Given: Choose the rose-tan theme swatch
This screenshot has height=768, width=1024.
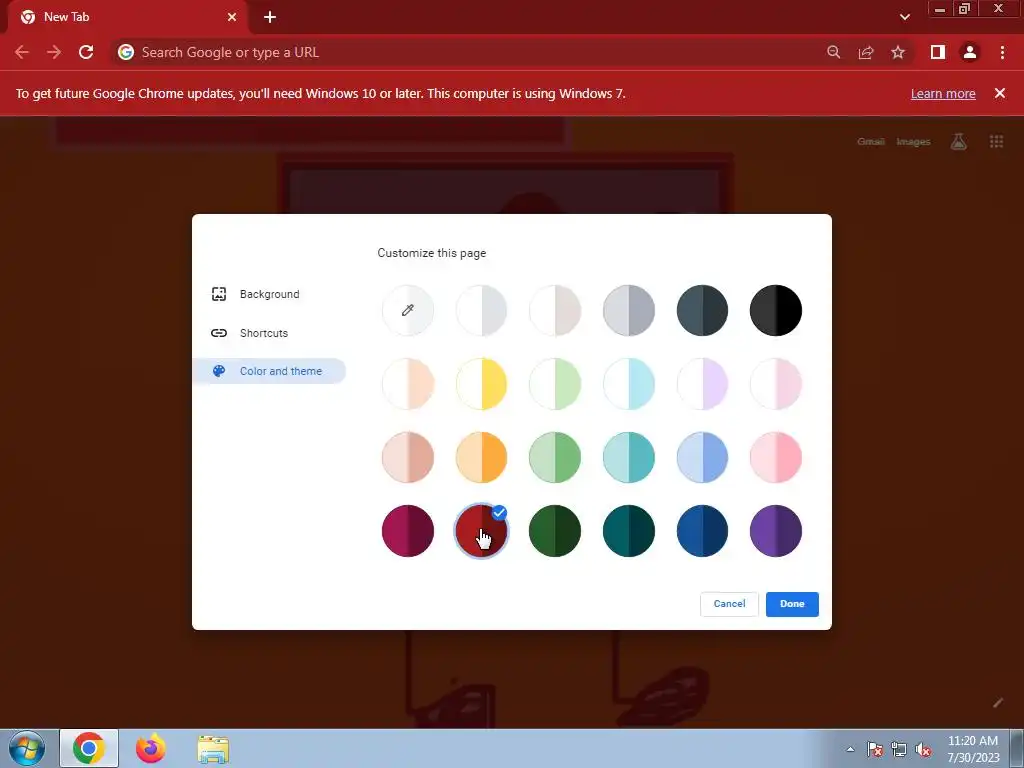Looking at the screenshot, I should click(x=408, y=457).
